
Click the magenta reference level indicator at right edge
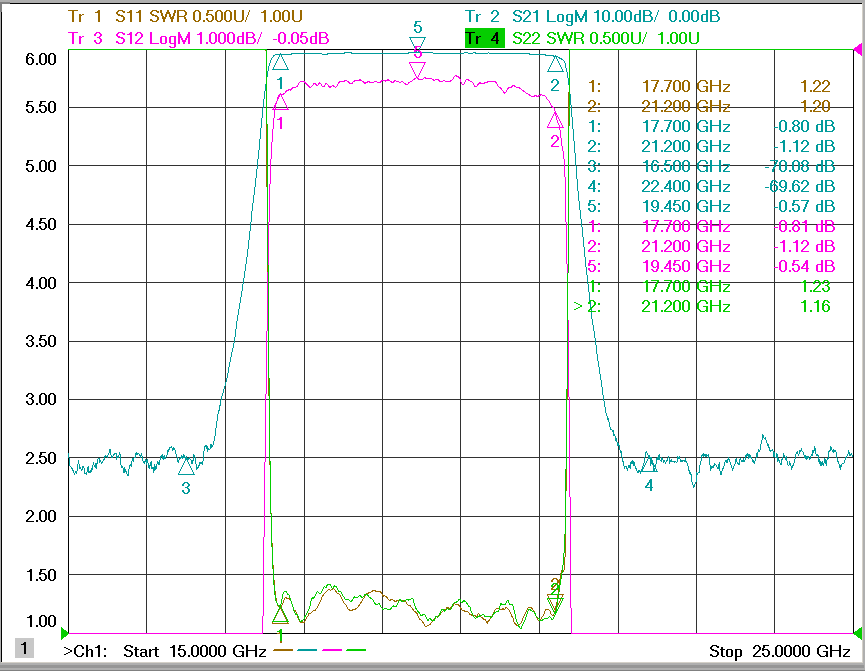tap(858, 50)
